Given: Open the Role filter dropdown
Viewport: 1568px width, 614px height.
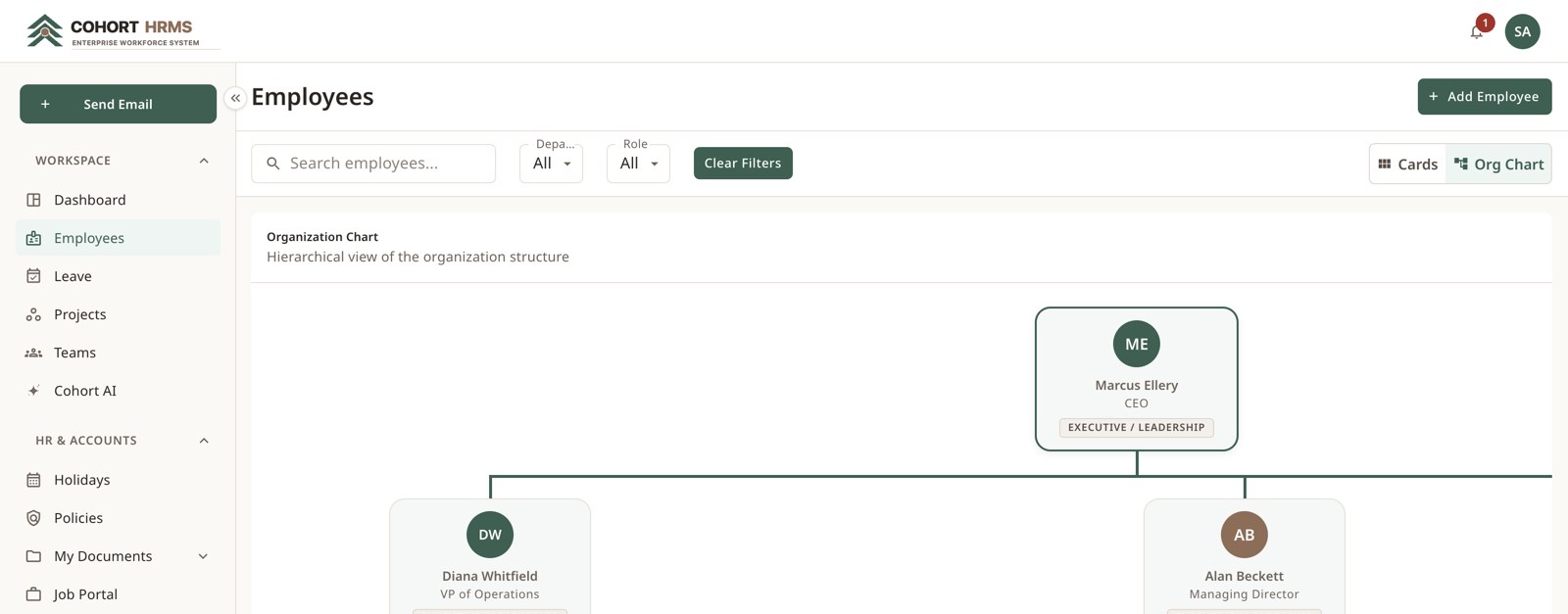Looking at the screenshot, I should point(638,164).
